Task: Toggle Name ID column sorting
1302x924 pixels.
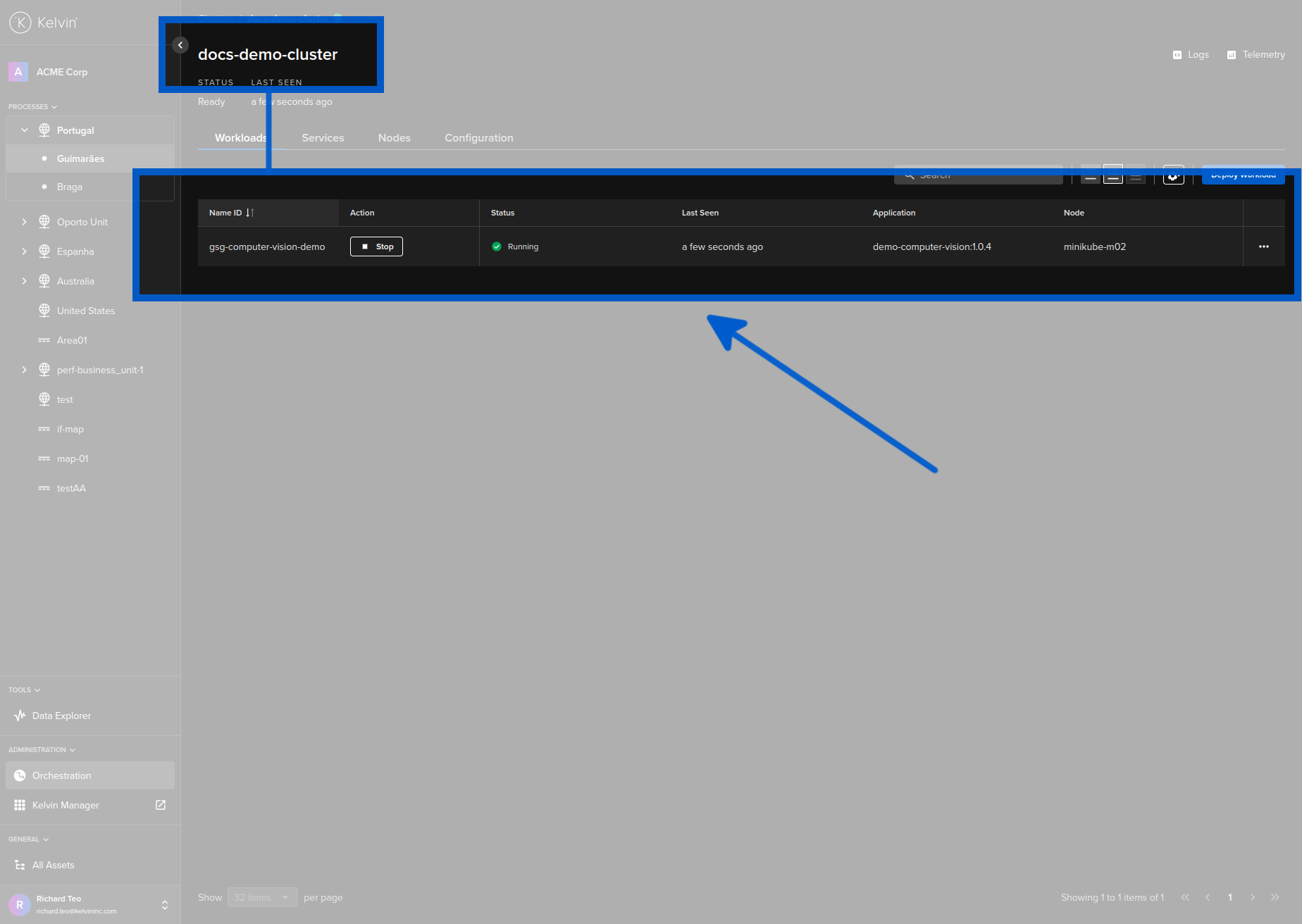Action: pyautogui.click(x=250, y=212)
